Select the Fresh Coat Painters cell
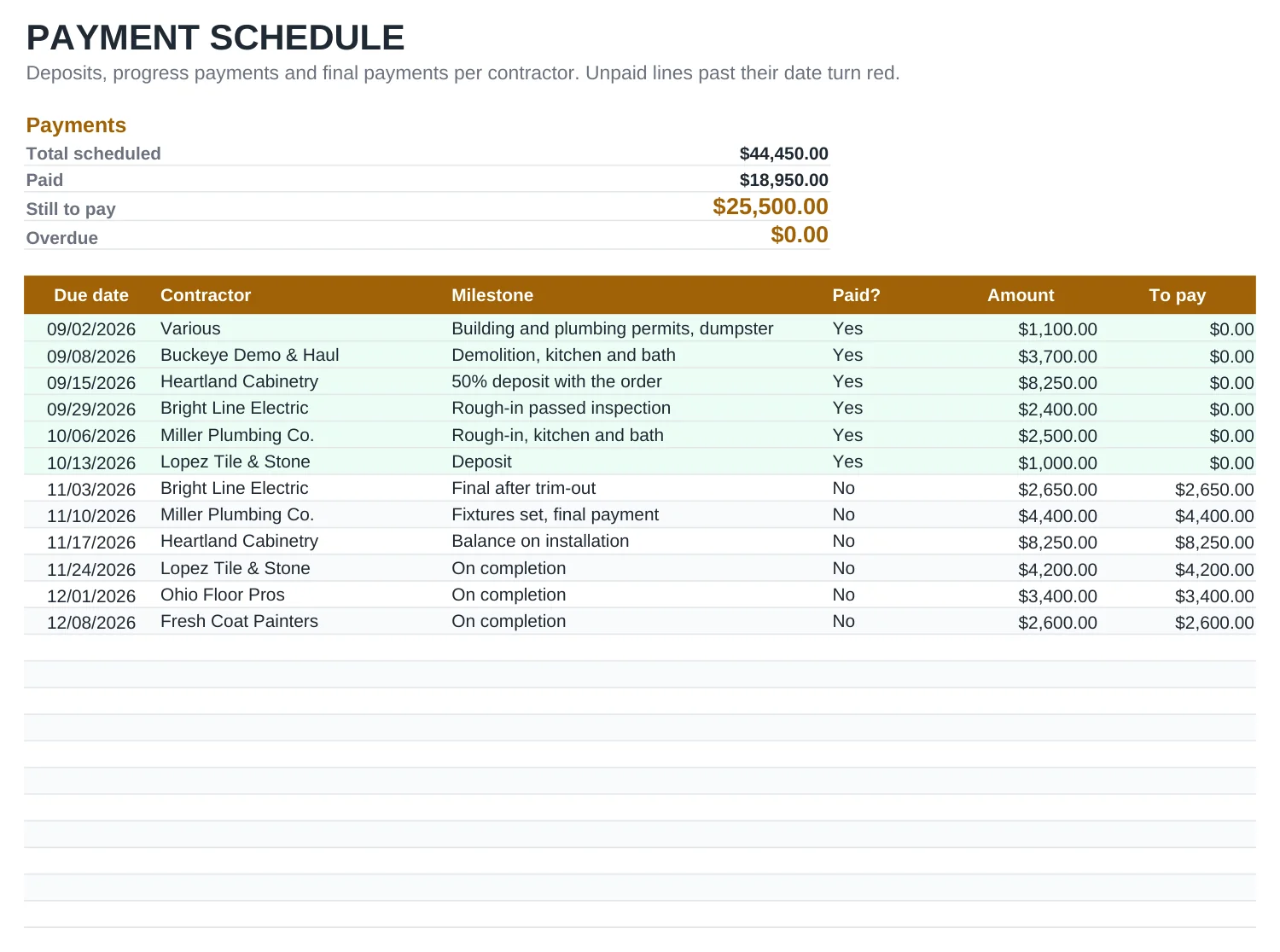The height and width of the screenshot is (952, 1280). pyautogui.click(x=239, y=621)
